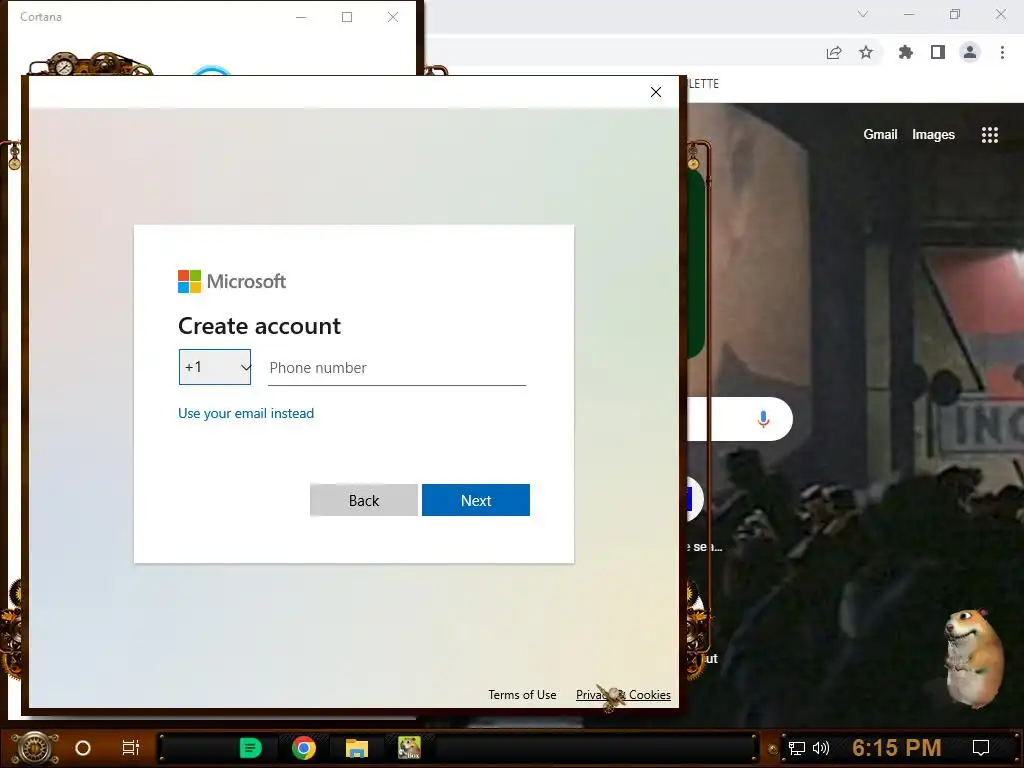The height and width of the screenshot is (768, 1024).
Task: Open green chat app on taskbar
Action: (250, 748)
